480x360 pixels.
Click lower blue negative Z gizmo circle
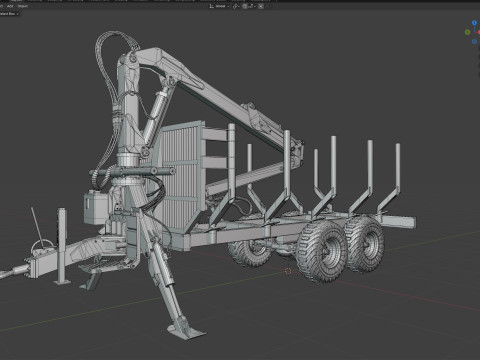point(474,42)
